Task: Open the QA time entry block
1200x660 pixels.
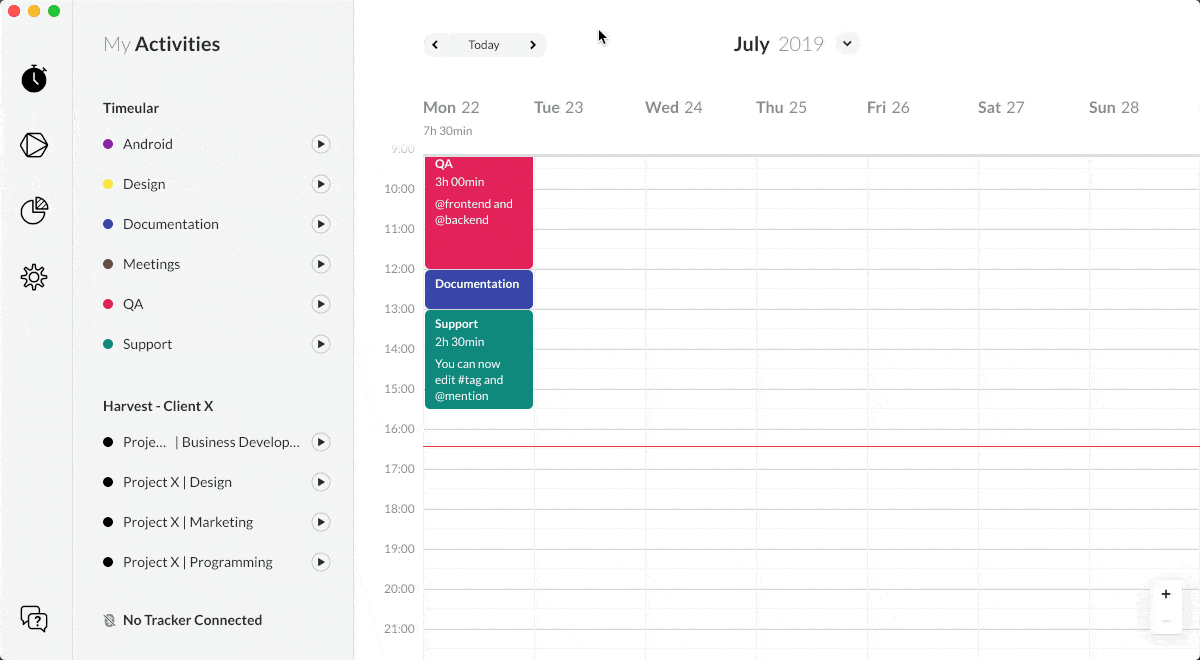Action: [478, 212]
